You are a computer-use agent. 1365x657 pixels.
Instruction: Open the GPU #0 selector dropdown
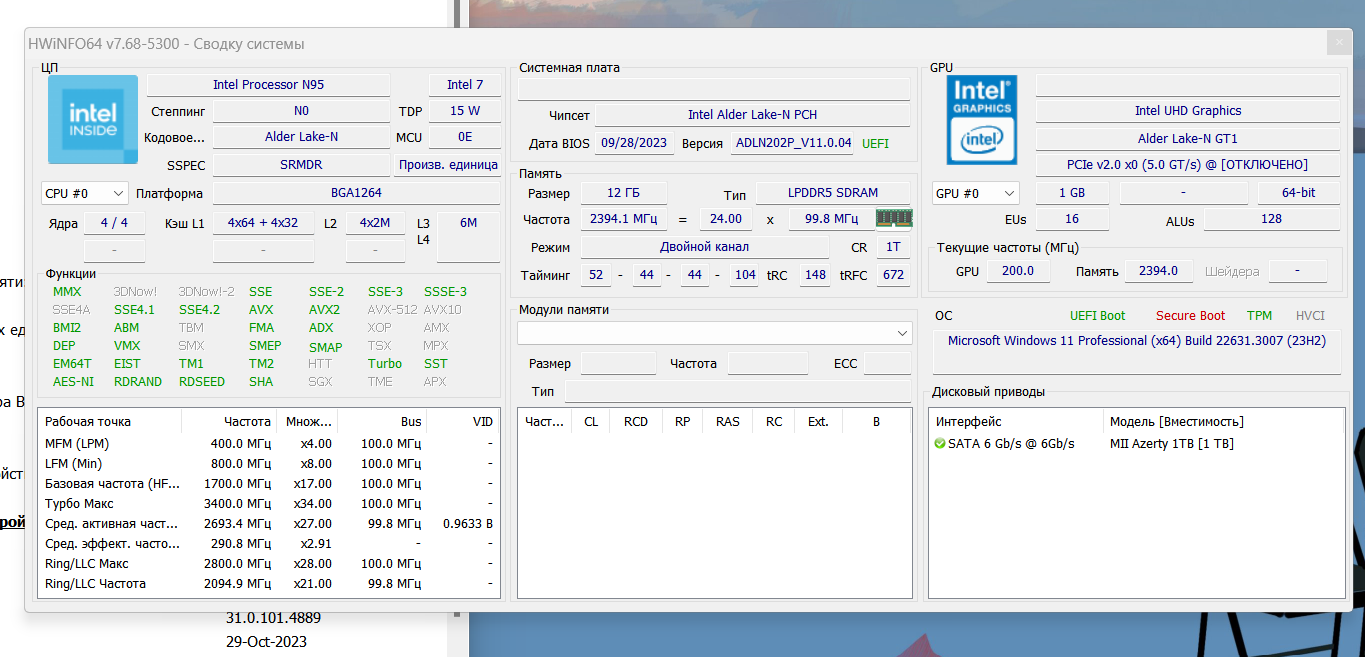click(975, 193)
